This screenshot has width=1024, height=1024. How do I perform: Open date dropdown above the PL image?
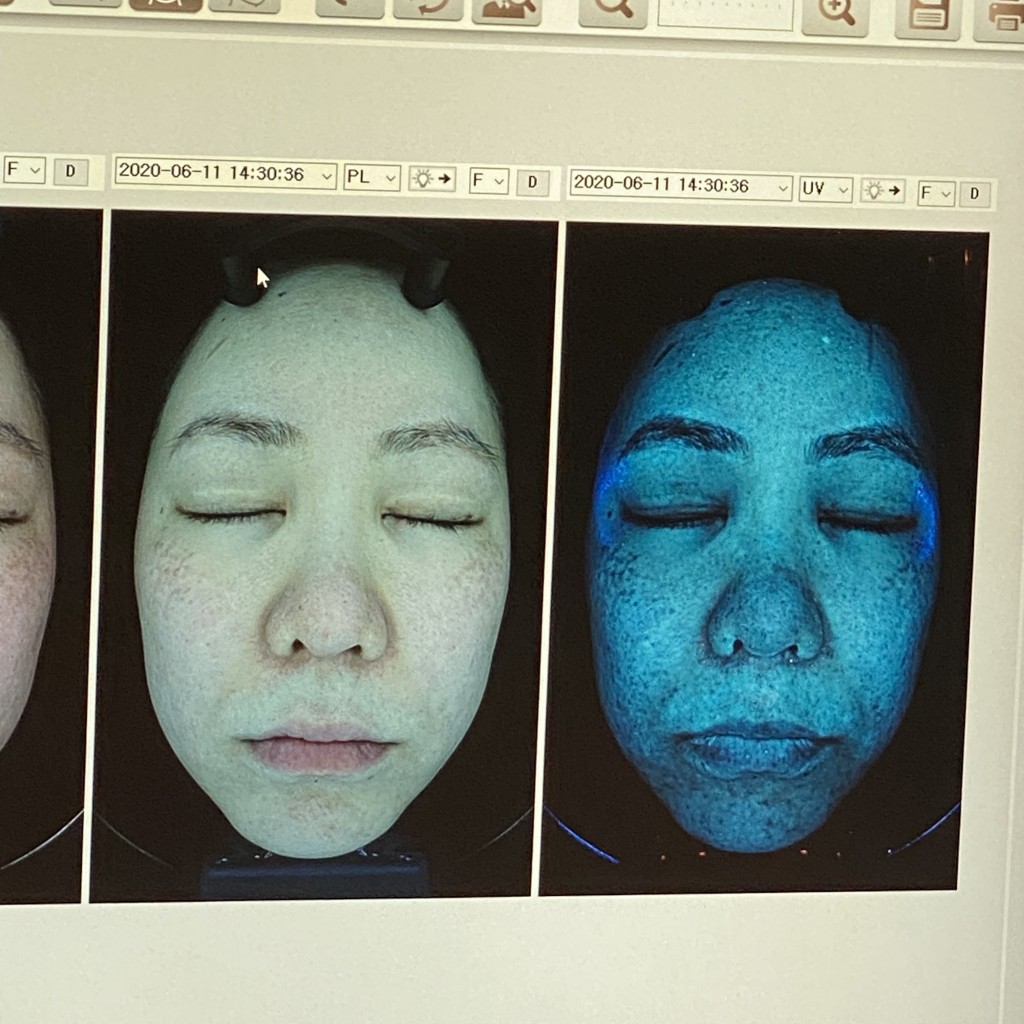point(225,174)
